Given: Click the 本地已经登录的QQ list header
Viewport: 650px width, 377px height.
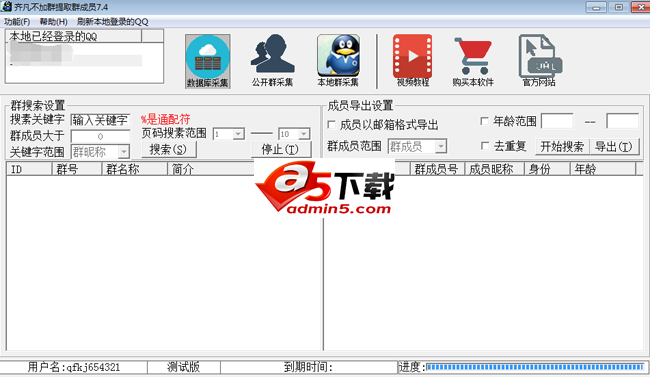Looking at the screenshot, I should click(x=74, y=36).
